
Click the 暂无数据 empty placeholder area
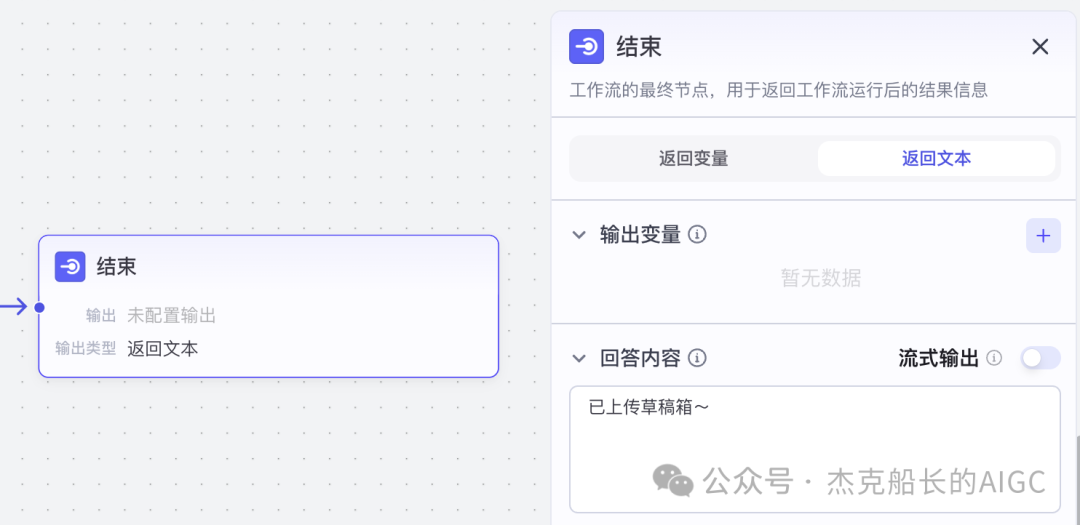pyautogui.click(x=821, y=279)
